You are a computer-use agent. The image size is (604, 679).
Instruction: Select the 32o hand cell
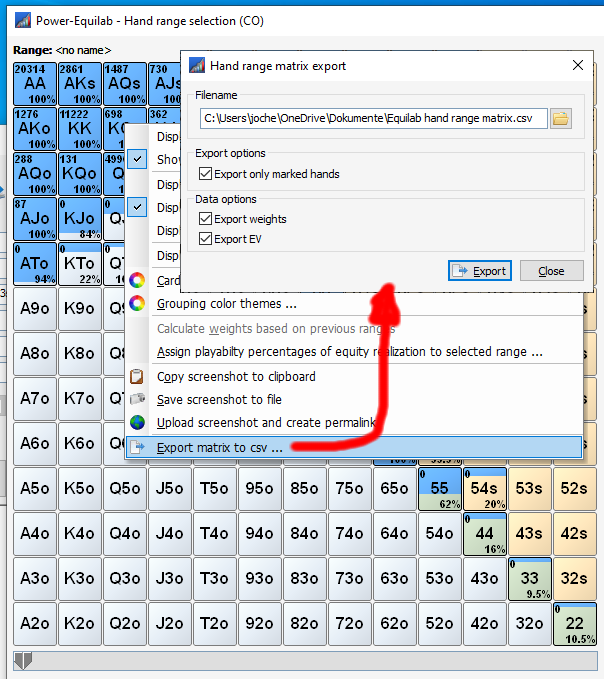[530, 624]
